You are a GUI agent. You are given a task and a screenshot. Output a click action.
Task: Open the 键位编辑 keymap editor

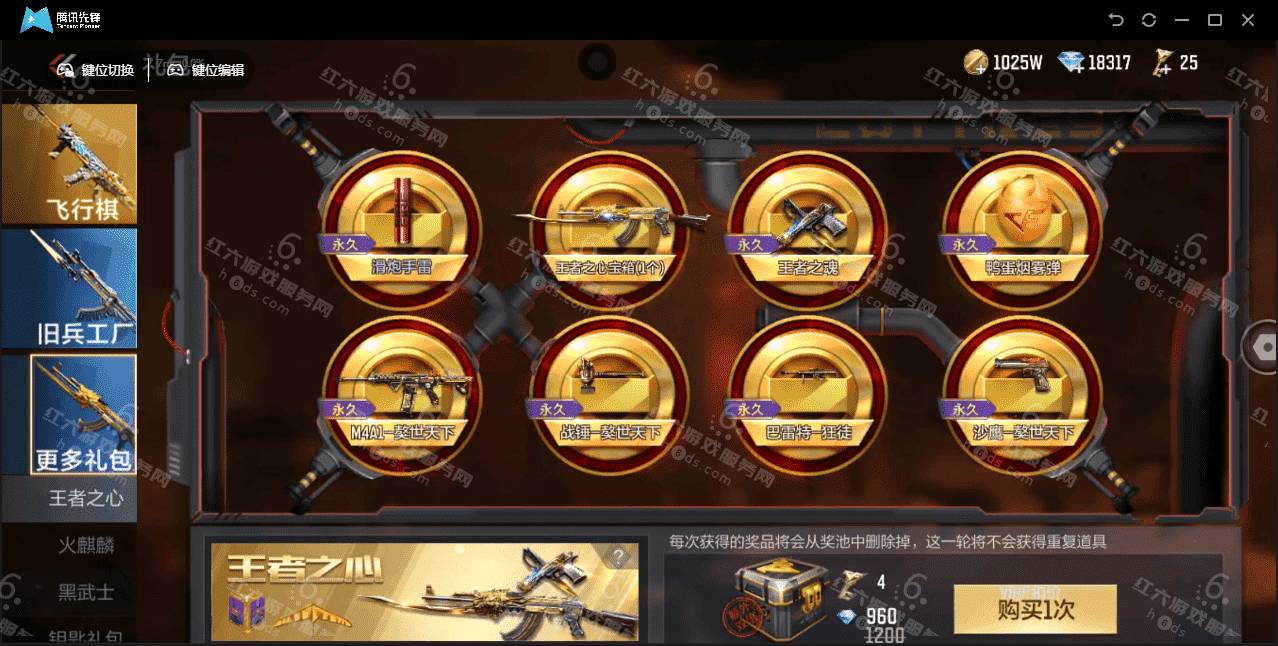tap(205, 70)
